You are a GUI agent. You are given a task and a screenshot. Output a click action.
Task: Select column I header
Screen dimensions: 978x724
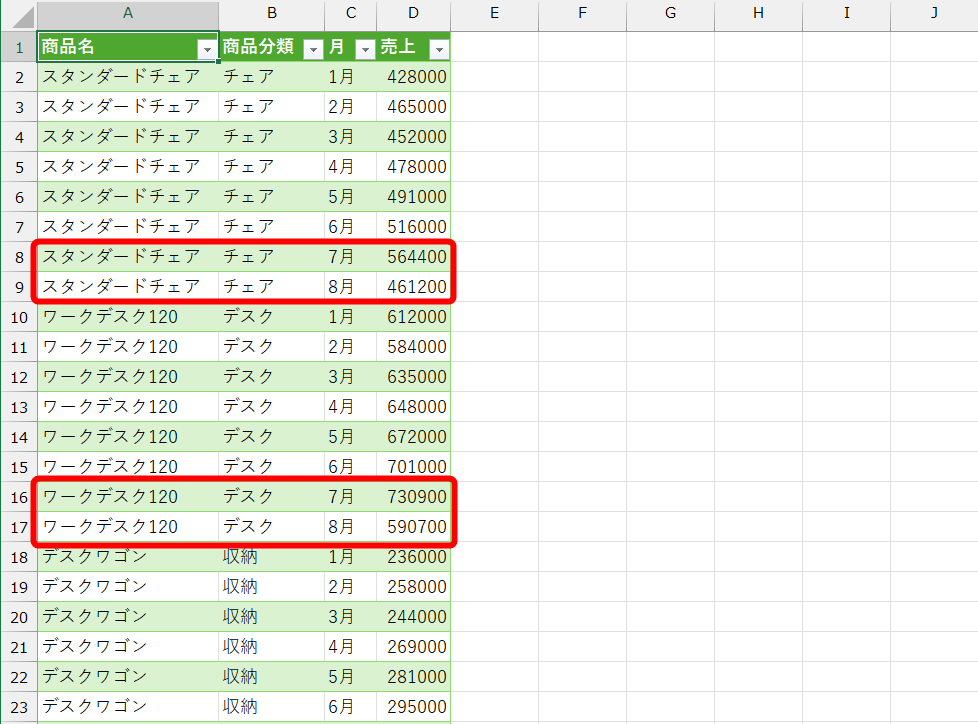(846, 14)
